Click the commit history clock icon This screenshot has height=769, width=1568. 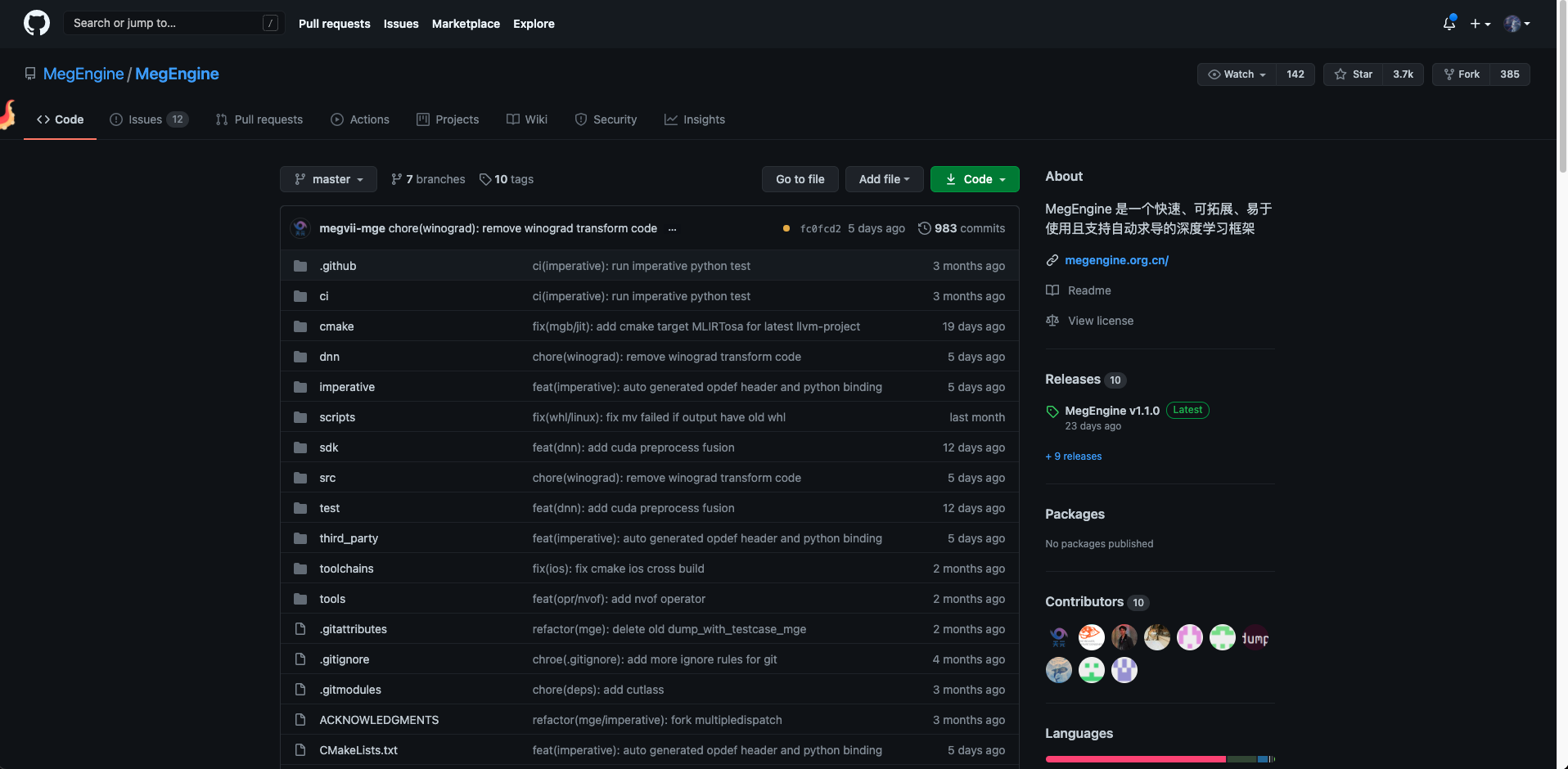[x=924, y=228]
